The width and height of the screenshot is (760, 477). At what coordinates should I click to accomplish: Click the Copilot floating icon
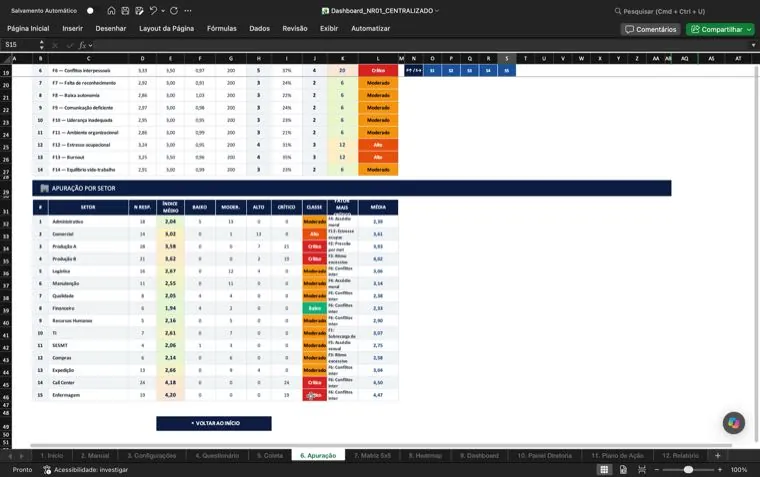point(733,423)
